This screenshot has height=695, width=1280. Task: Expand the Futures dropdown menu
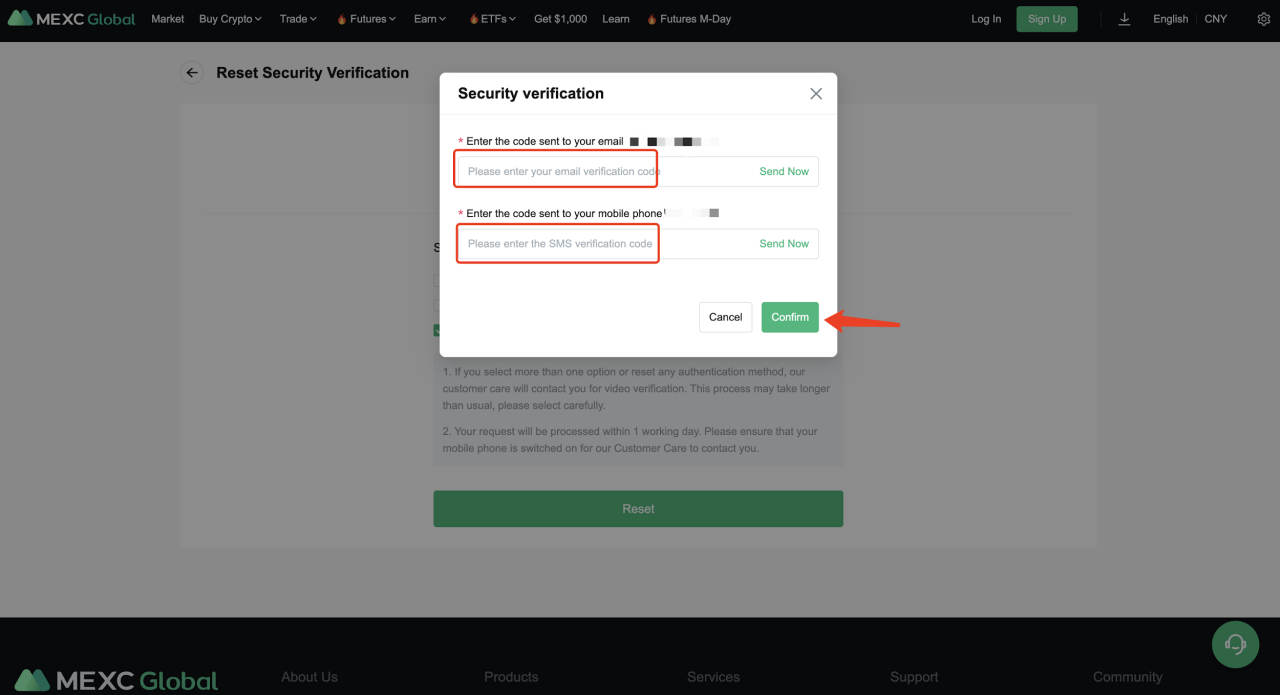367,19
